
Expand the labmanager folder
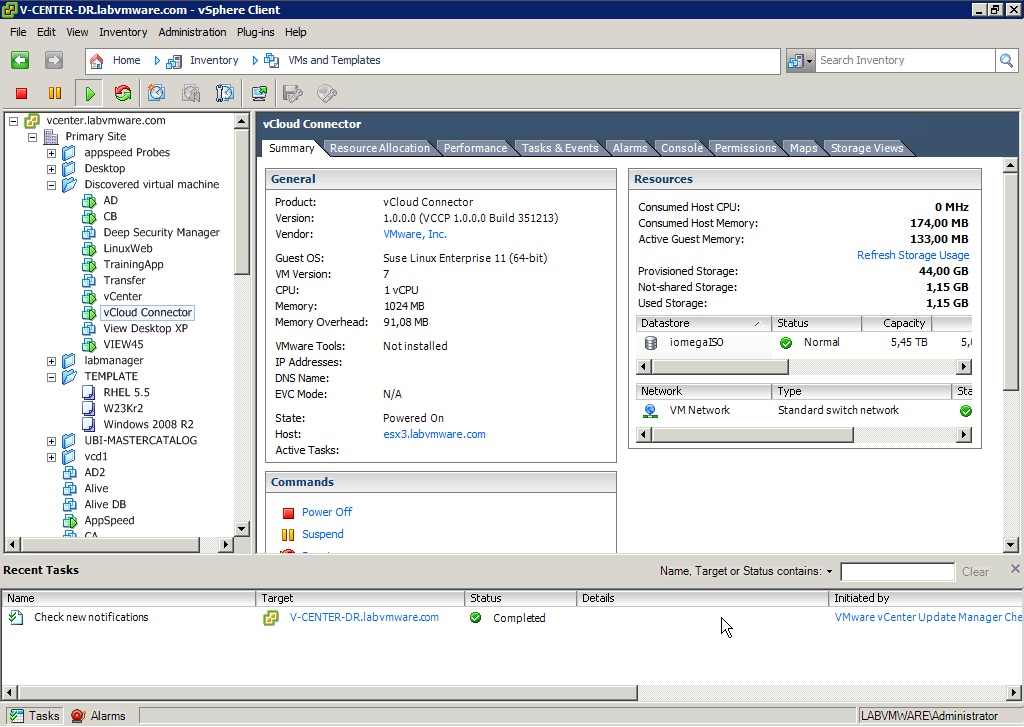[51, 361]
